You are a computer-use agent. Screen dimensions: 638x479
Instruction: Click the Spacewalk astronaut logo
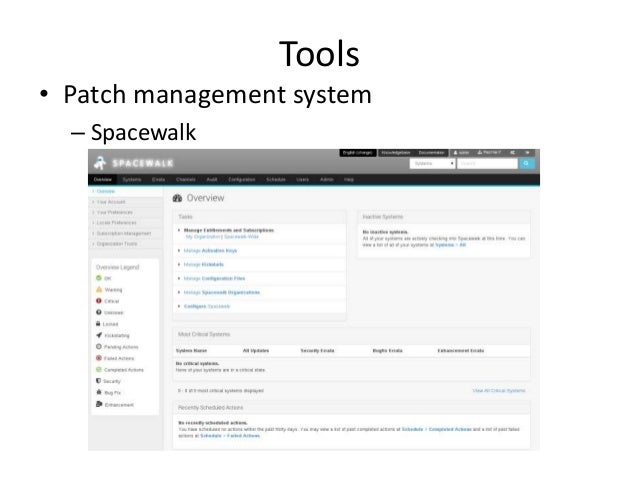(x=100, y=163)
